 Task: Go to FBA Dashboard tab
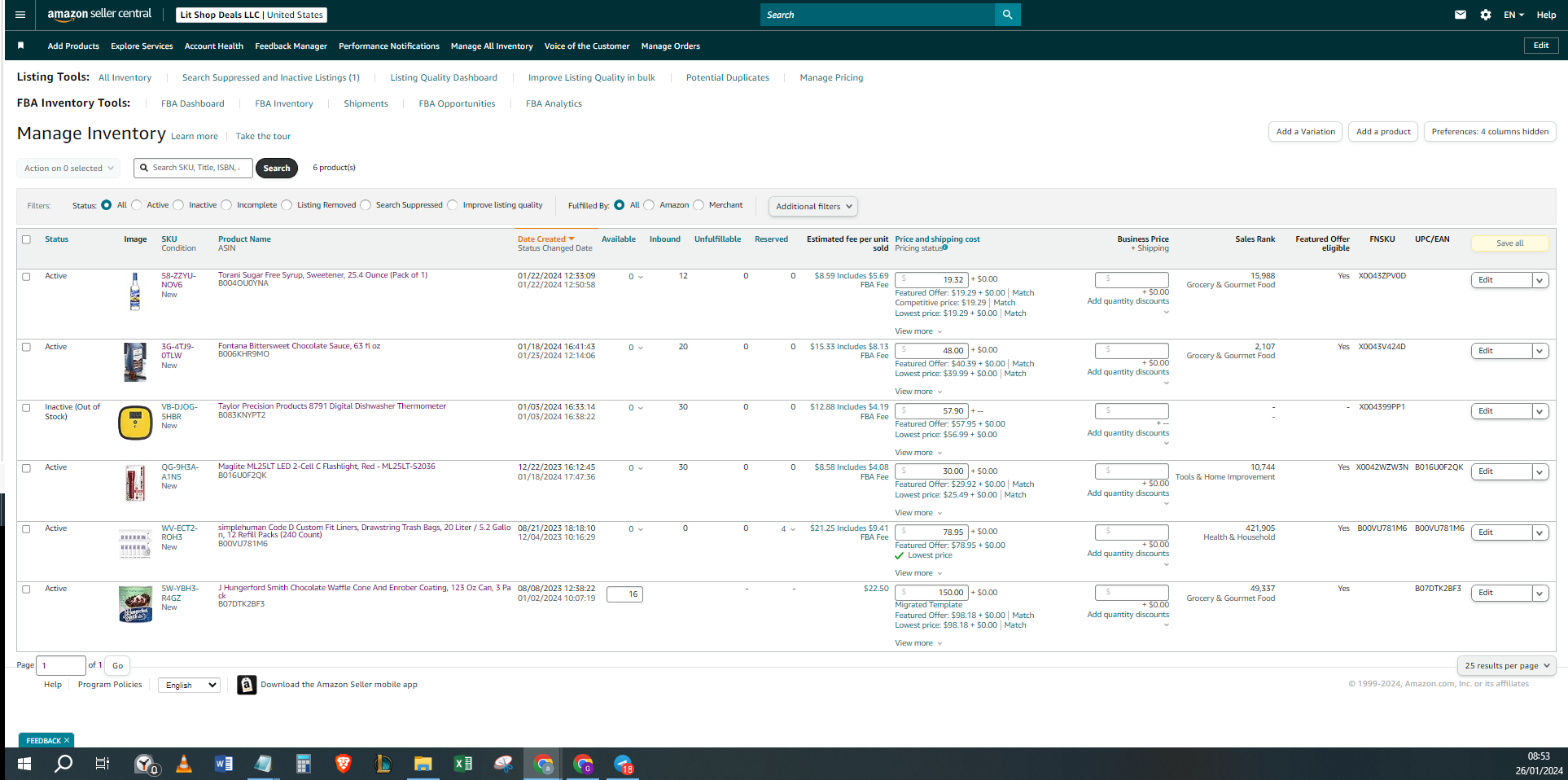point(193,104)
